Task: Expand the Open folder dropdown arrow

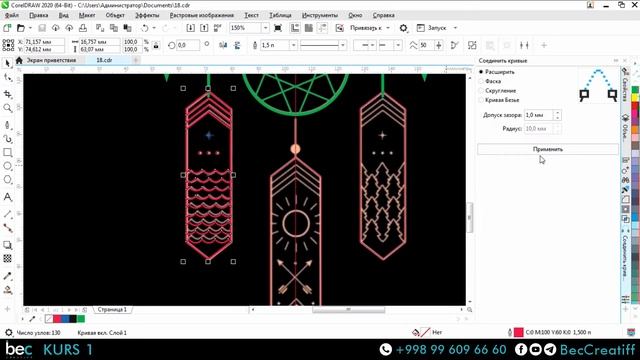Action: (30, 28)
